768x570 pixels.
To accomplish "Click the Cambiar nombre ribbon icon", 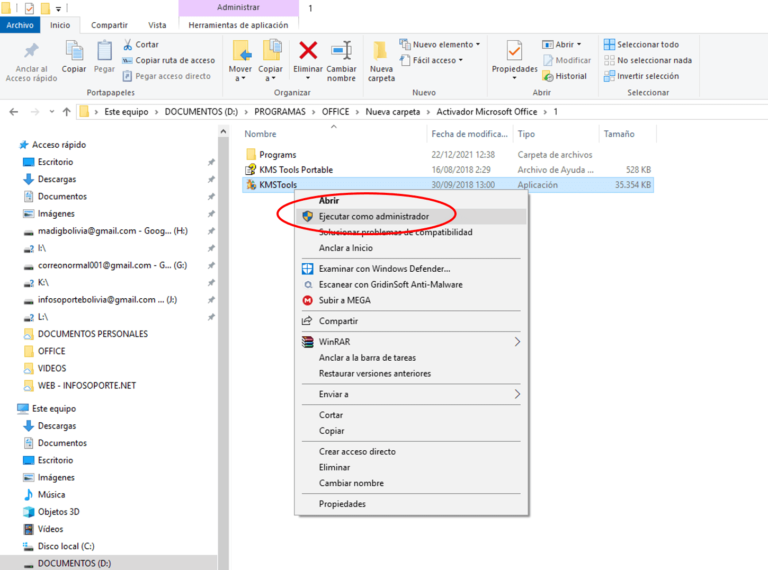I will pyautogui.click(x=341, y=50).
